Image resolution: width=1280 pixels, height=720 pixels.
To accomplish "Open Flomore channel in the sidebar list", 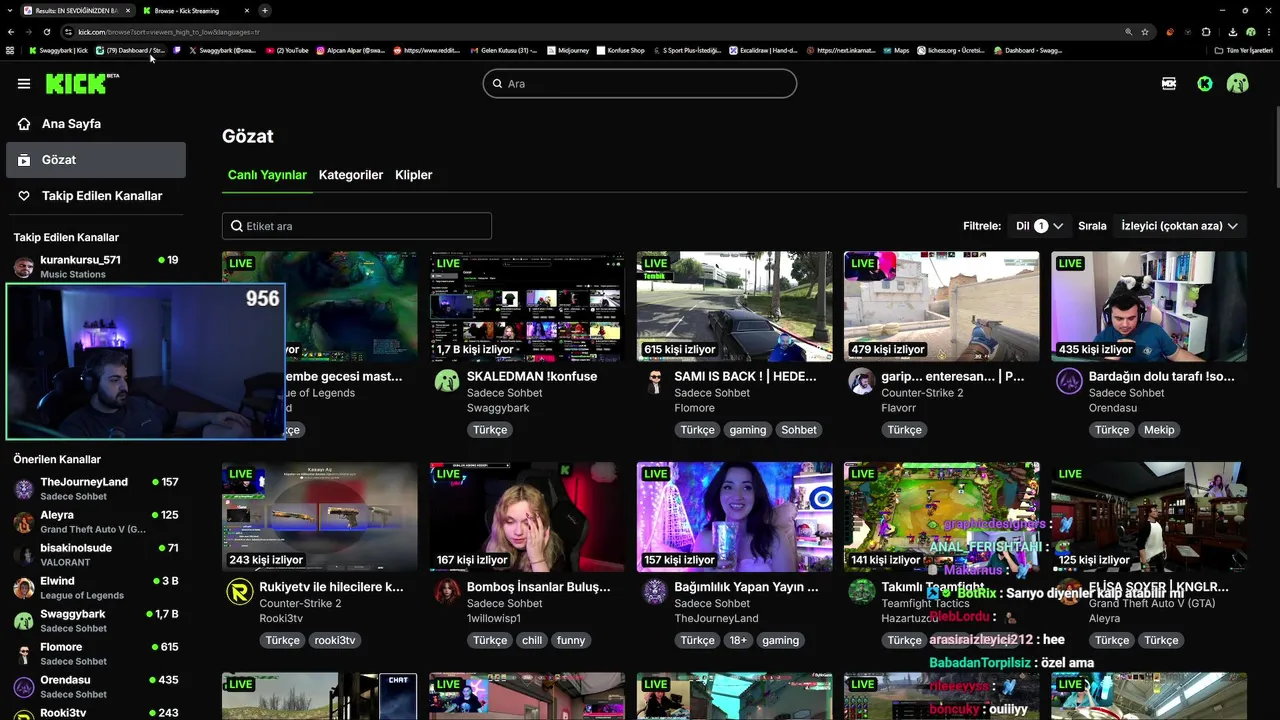I will (96, 654).
